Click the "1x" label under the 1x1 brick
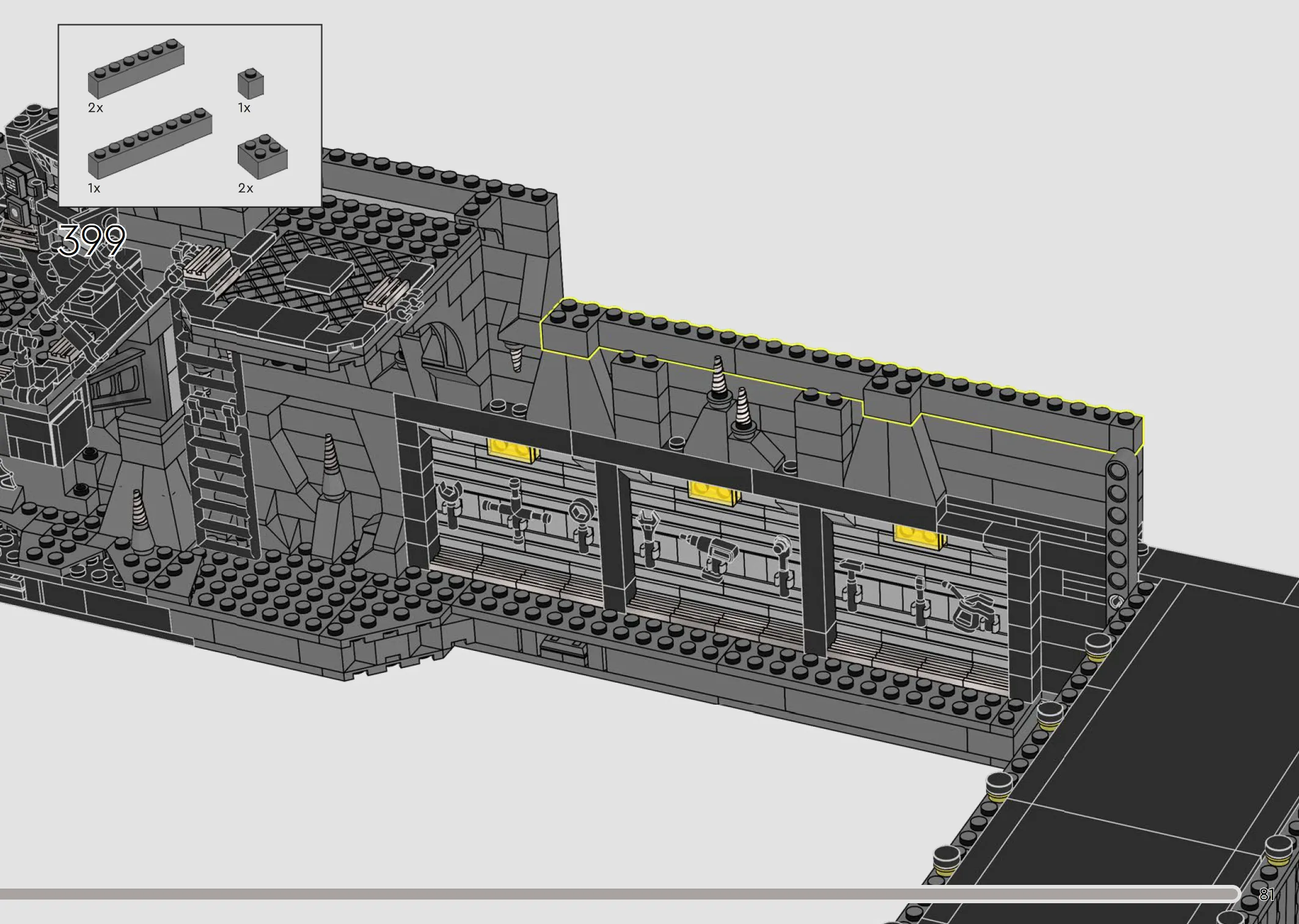Viewport: 1299px width, 924px height. click(x=244, y=108)
